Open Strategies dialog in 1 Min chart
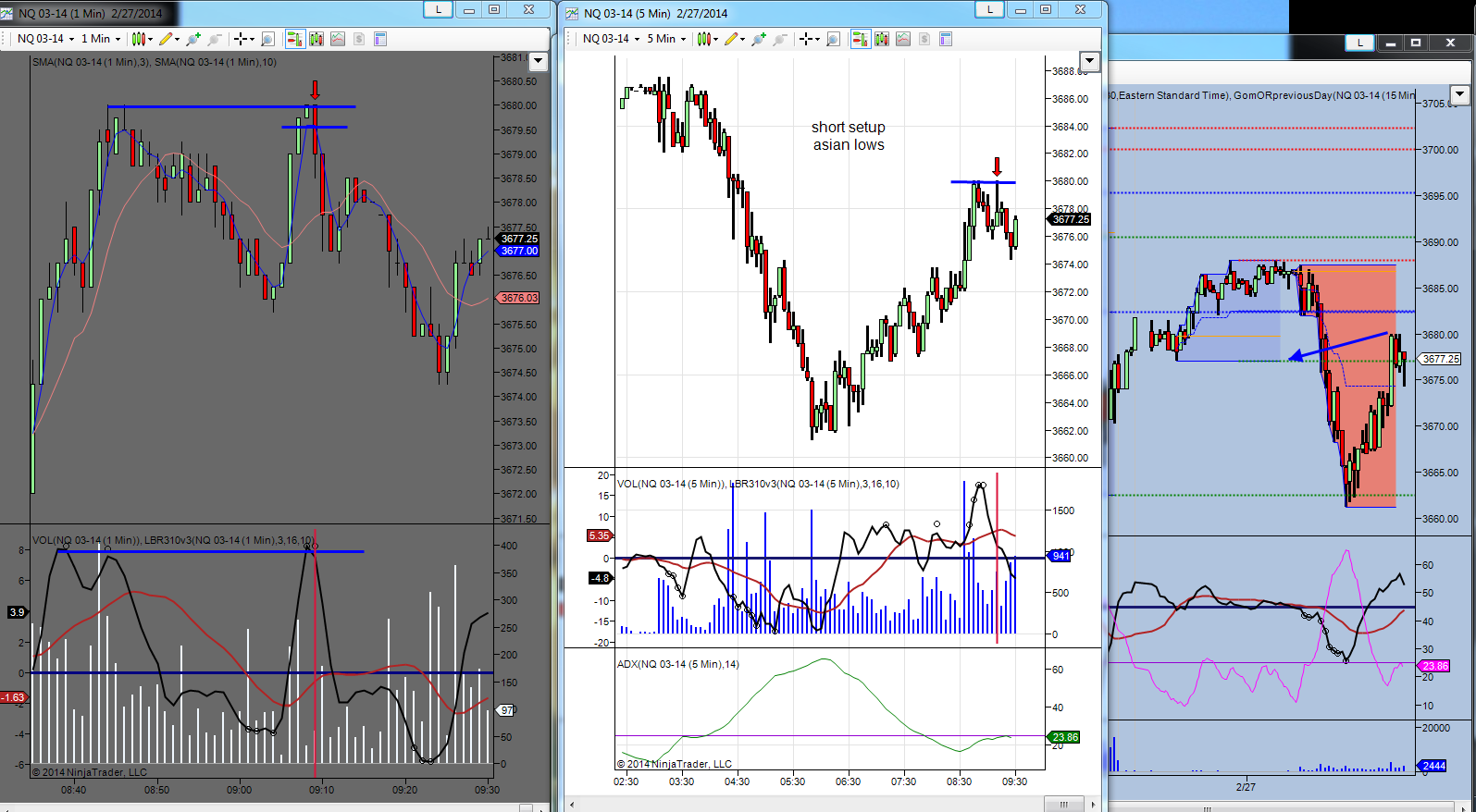This screenshot has height=812, width=1476. [x=359, y=39]
